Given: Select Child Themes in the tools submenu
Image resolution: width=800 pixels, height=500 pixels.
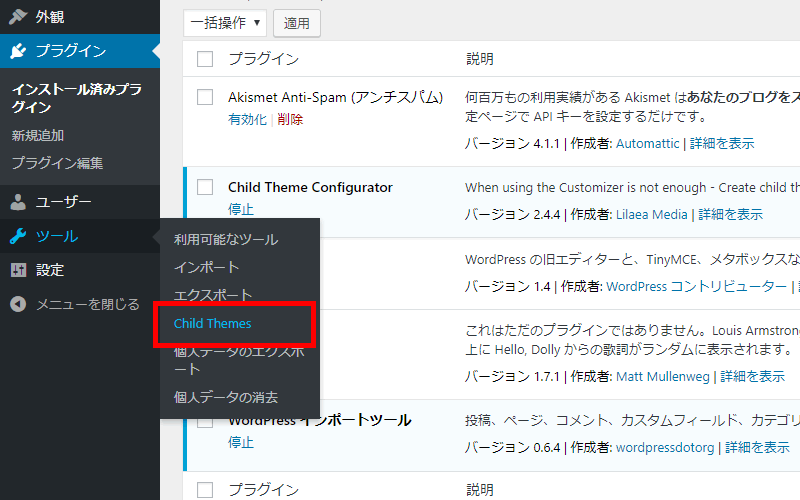Looking at the screenshot, I should click(212, 324).
